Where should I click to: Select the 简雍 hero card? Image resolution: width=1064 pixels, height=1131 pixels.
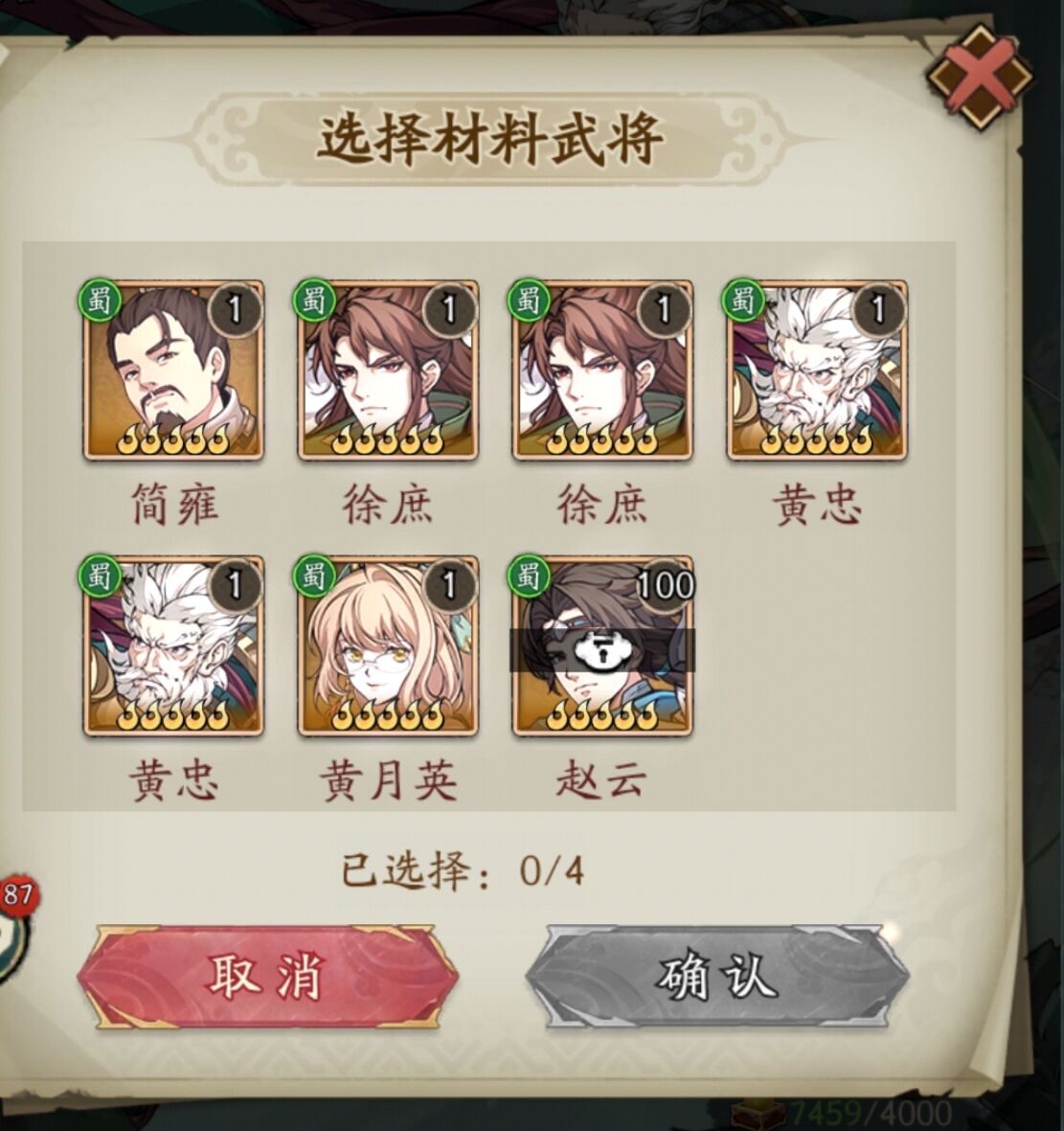pyautogui.click(x=173, y=371)
